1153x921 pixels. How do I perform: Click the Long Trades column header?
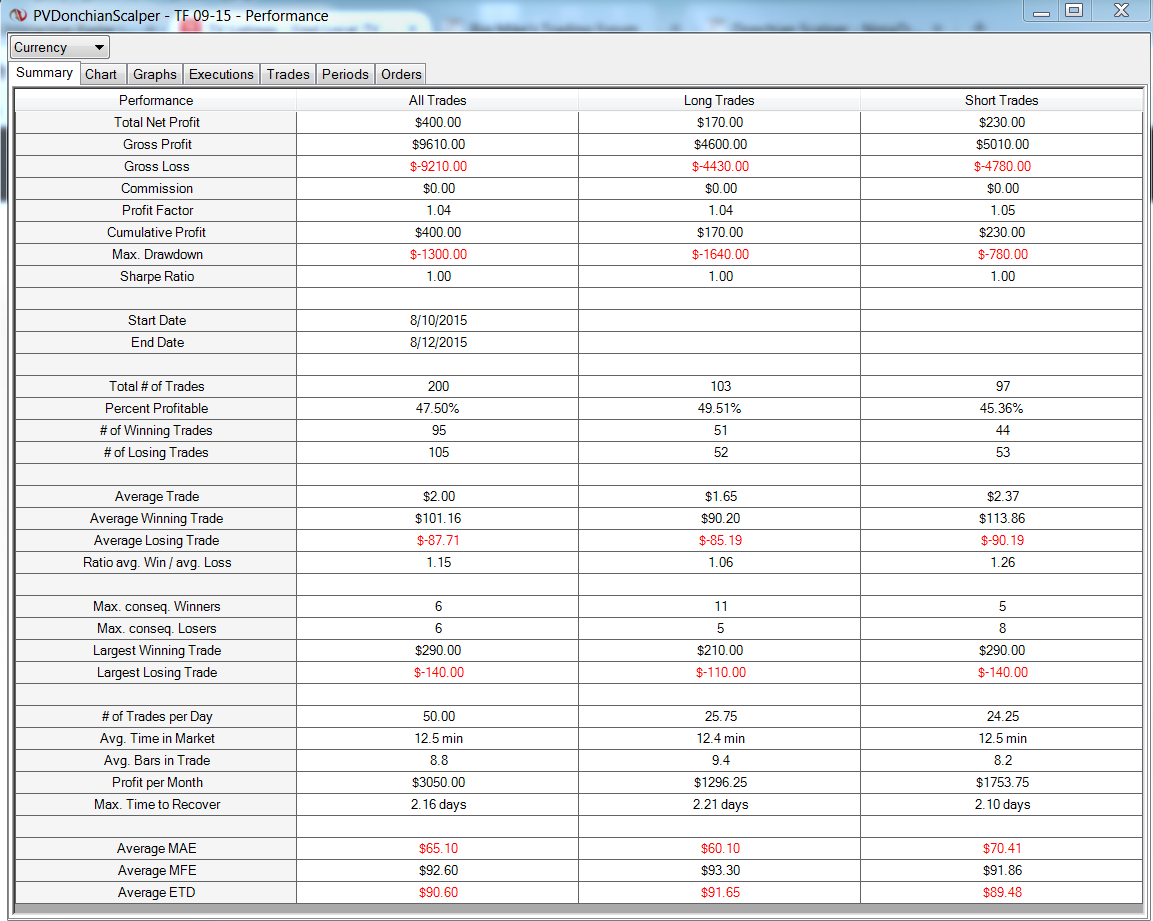pyautogui.click(x=719, y=100)
